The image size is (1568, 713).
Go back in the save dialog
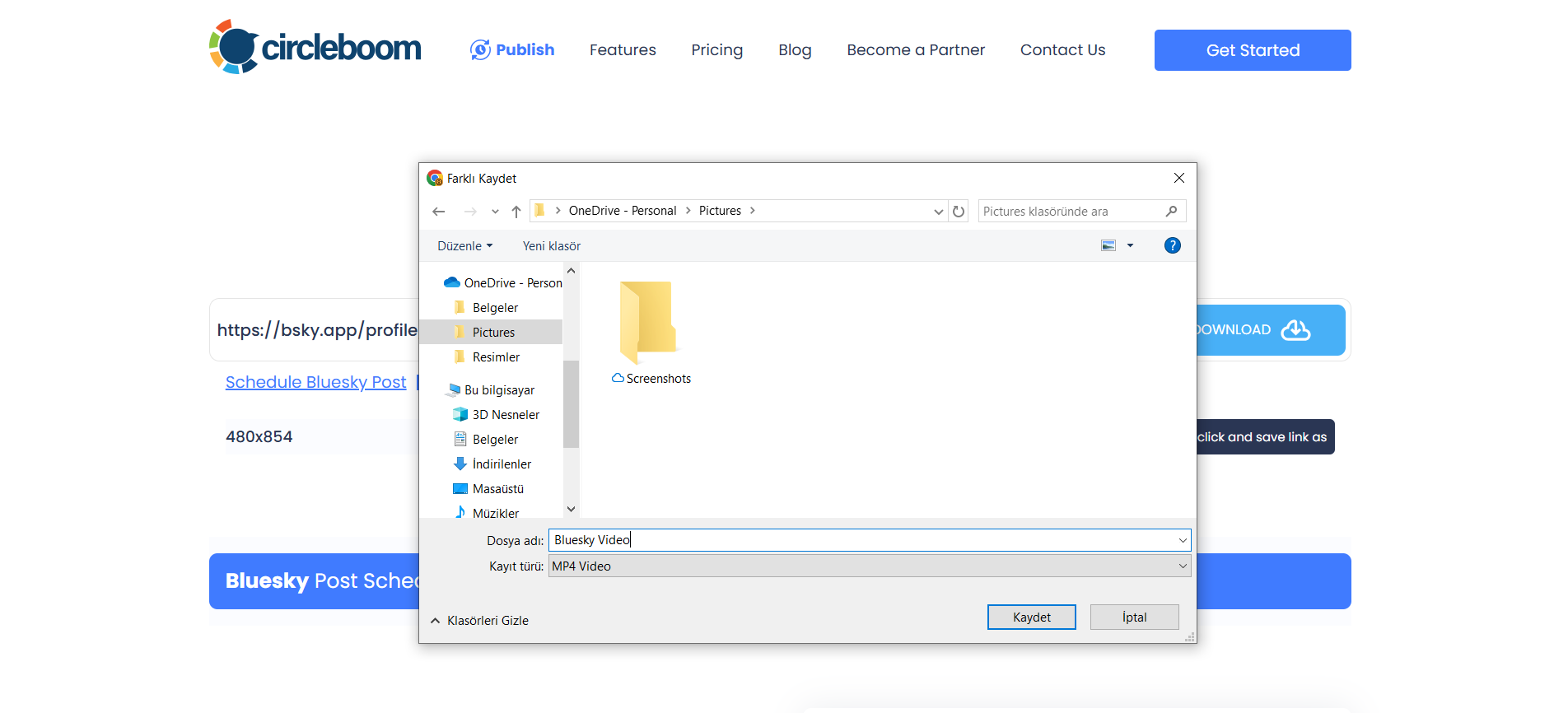(439, 212)
